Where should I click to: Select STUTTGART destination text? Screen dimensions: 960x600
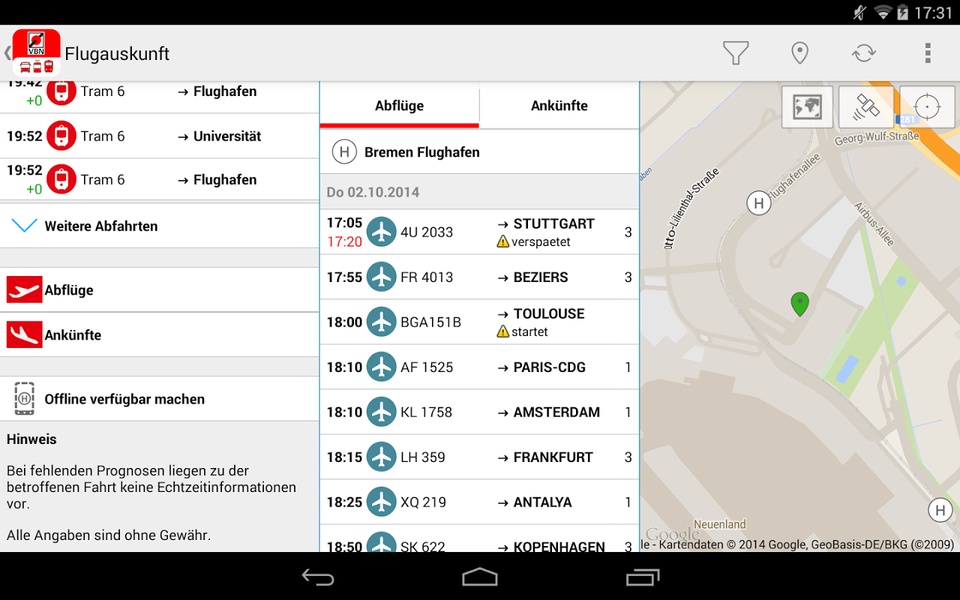pos(553,223)
